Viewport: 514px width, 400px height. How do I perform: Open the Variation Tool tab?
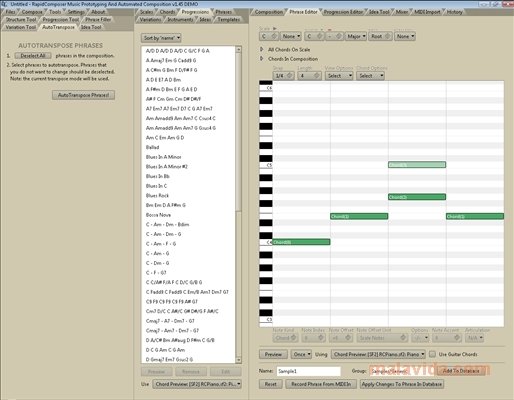[x=21, y=27]
